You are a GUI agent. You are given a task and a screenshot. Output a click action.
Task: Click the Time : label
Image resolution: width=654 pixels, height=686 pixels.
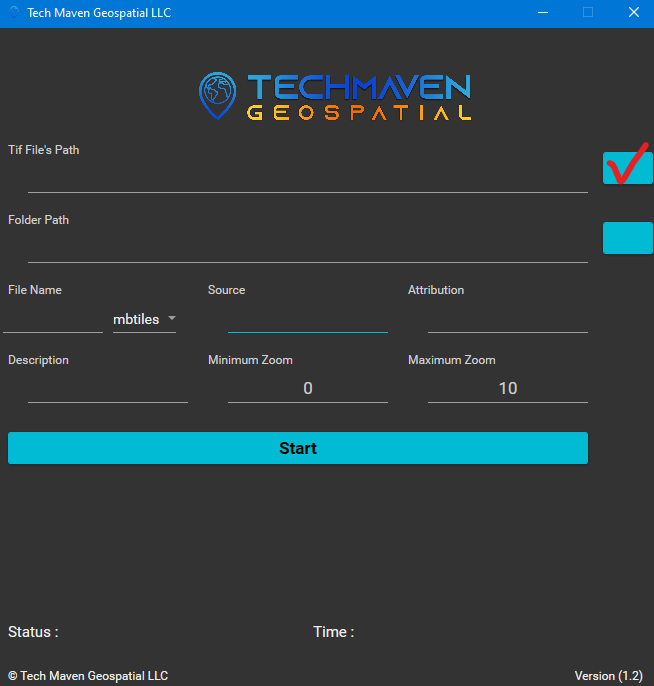point(333,632)
